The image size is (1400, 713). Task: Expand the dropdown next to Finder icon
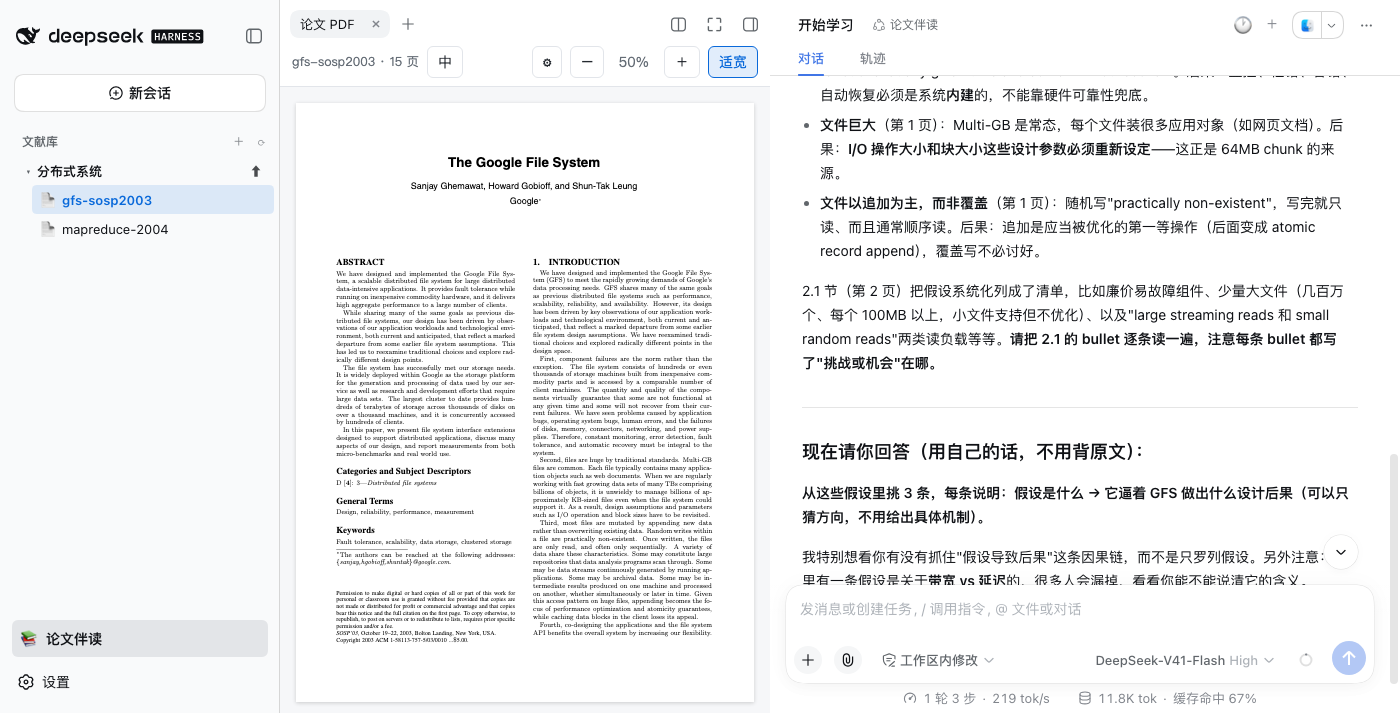(1332, 25)
